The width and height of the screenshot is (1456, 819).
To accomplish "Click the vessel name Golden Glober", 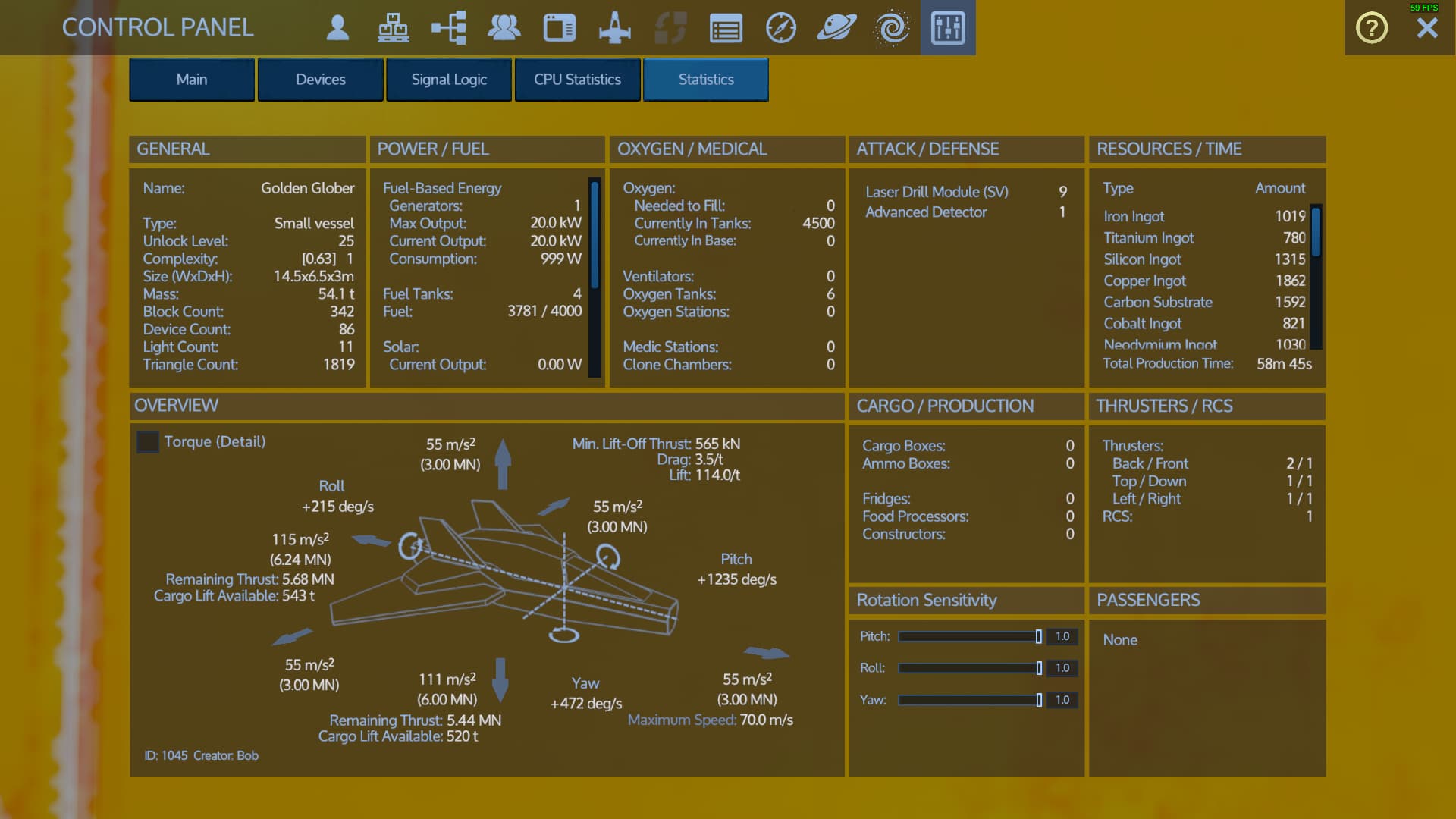I will 307,188.
